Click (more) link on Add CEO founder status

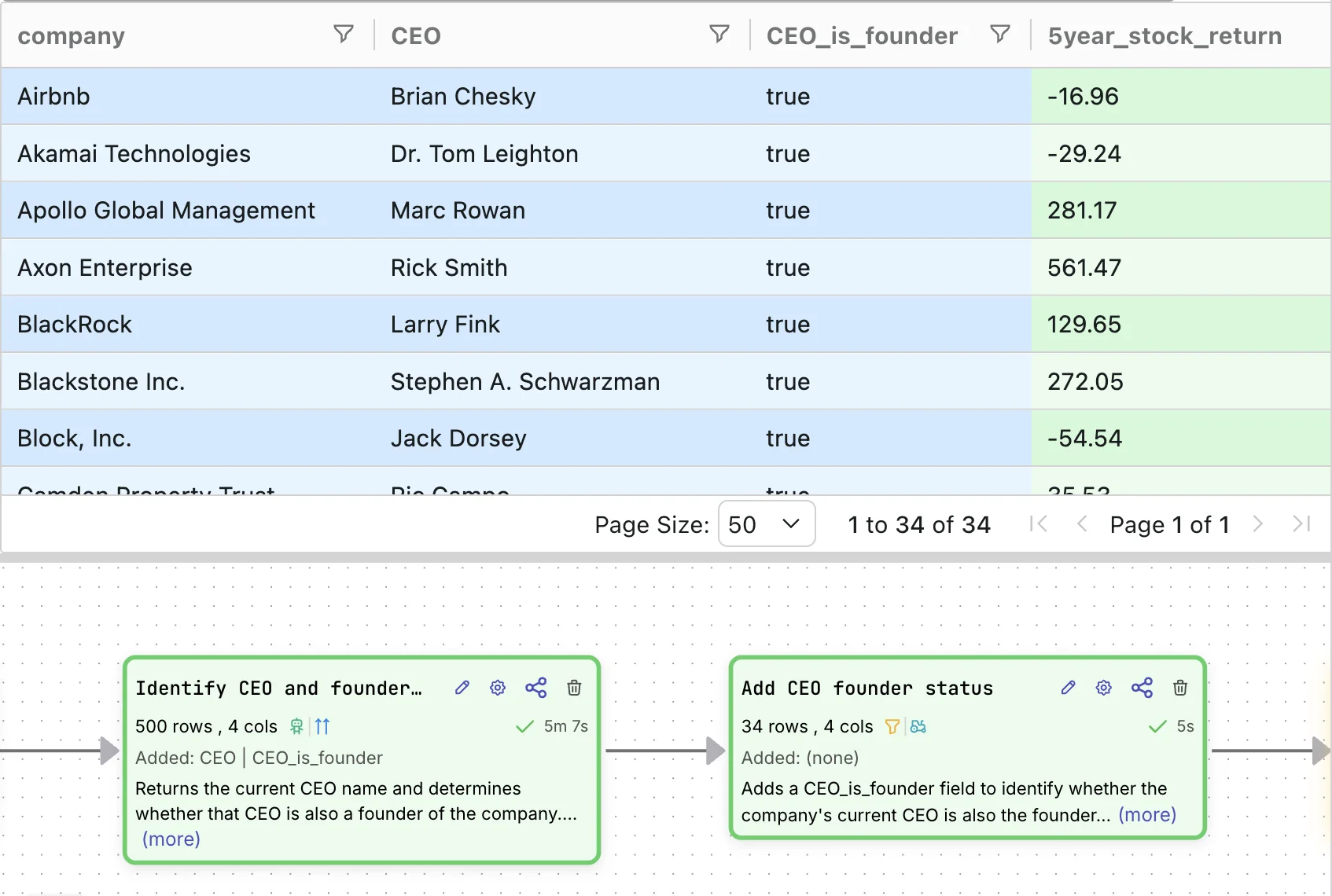pyautogui.click(x=1147, y=815)
